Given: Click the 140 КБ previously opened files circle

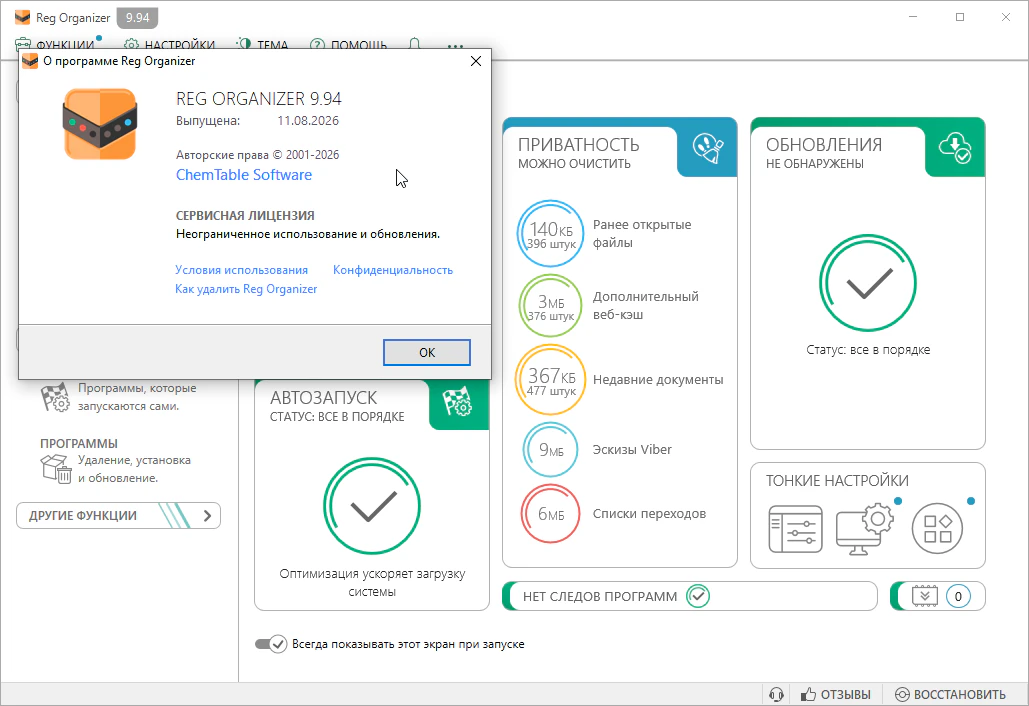Looking at the screenshot, I should tap(550, 234).
